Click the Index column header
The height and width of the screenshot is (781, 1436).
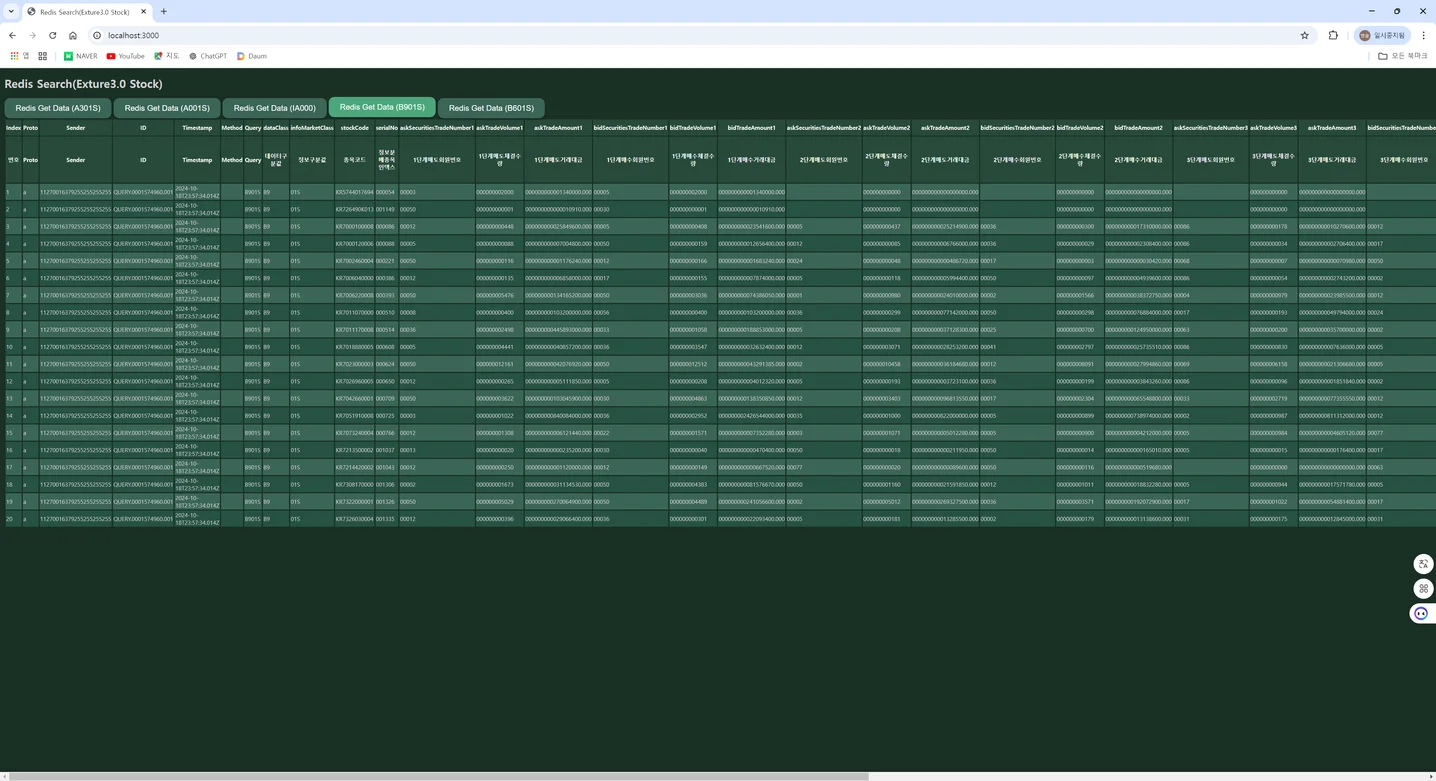click(x=13, y=128)
